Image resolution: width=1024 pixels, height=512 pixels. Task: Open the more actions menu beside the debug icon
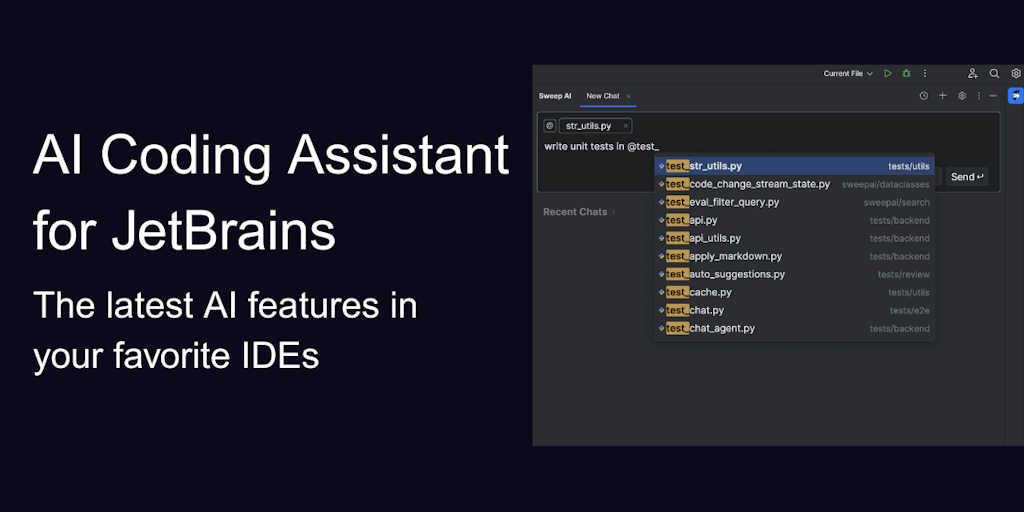925,74
